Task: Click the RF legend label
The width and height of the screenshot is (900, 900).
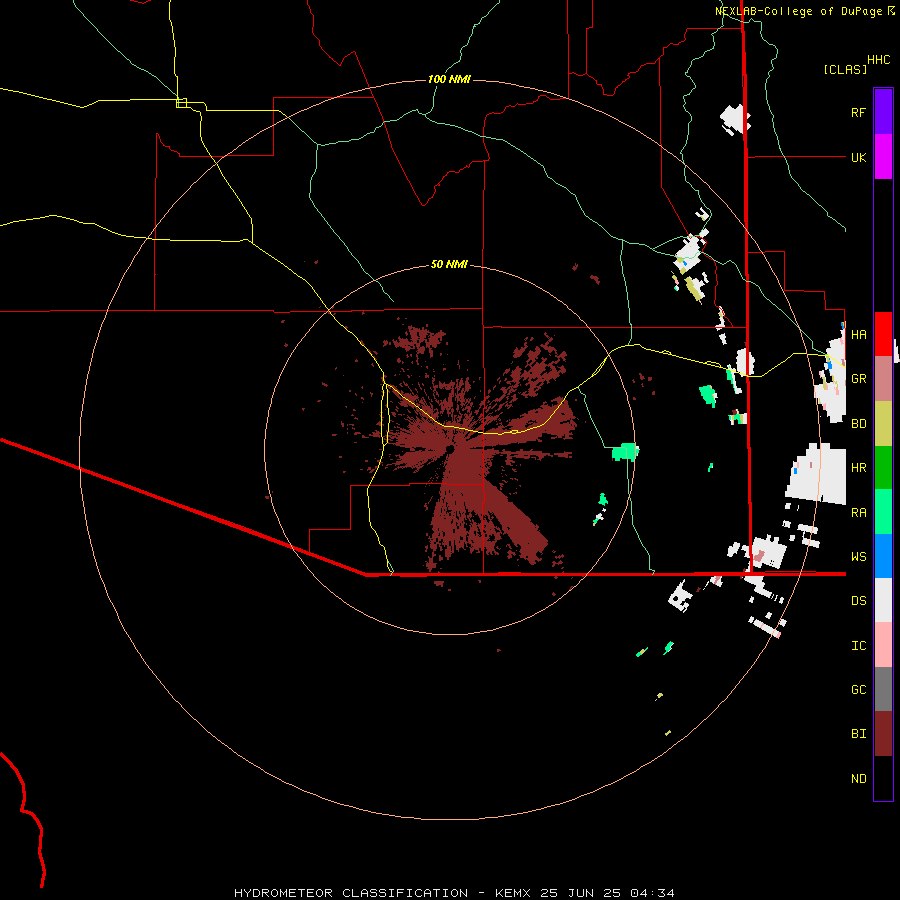Action: tap(858, 112)
